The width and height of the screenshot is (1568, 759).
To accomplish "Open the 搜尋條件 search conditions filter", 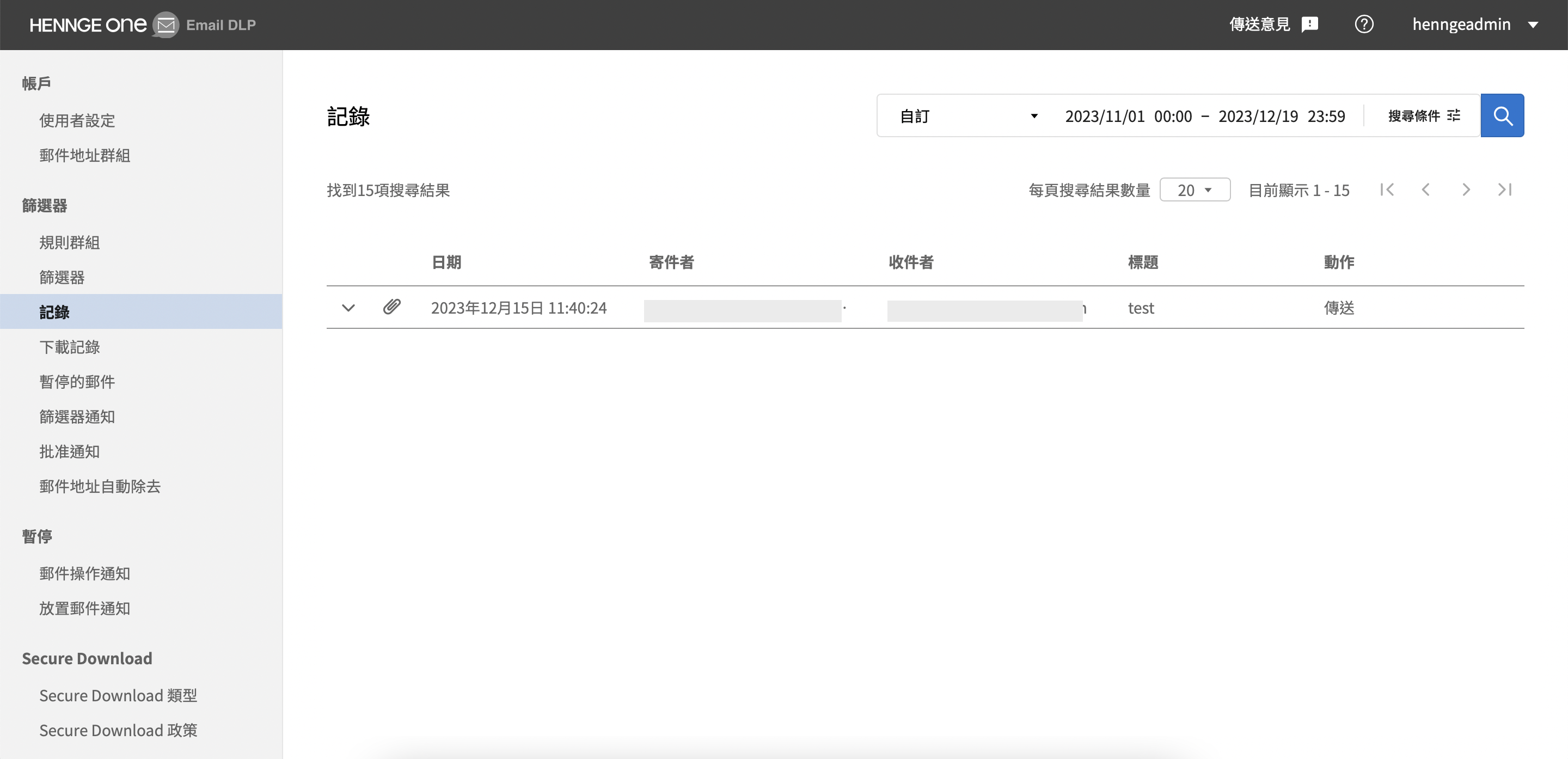I will pos(1423,115).
